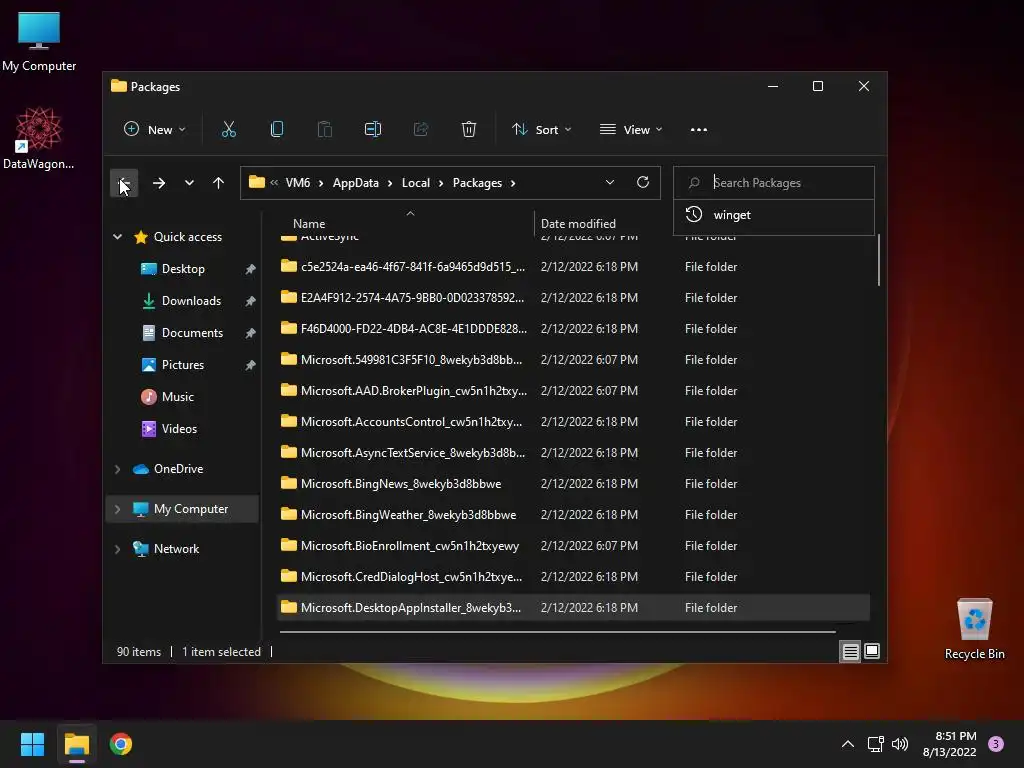Click the Share icon in toolbar
Viewport: 1024px width, 768px height.
421,129
